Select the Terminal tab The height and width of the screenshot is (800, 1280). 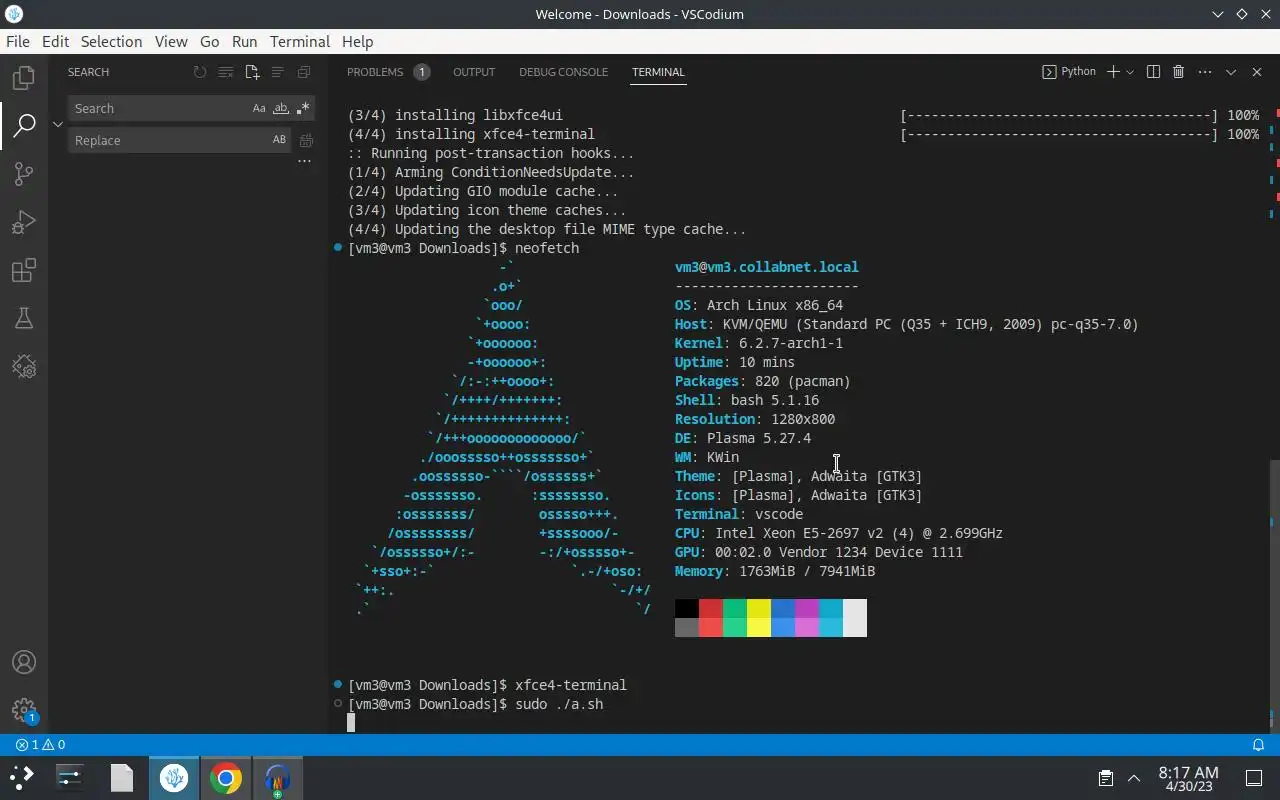(x=658, y=72)
